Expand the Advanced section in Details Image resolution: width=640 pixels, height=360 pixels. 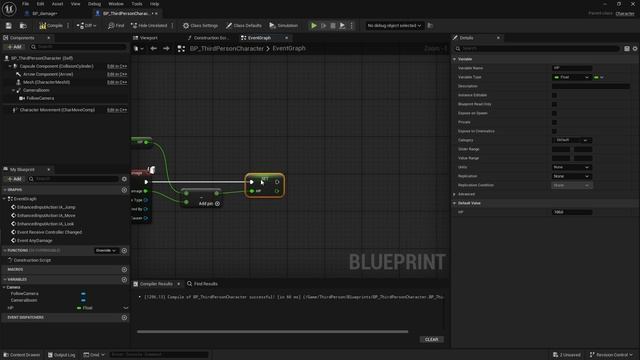pyautogui.click(x=454, y=194)
